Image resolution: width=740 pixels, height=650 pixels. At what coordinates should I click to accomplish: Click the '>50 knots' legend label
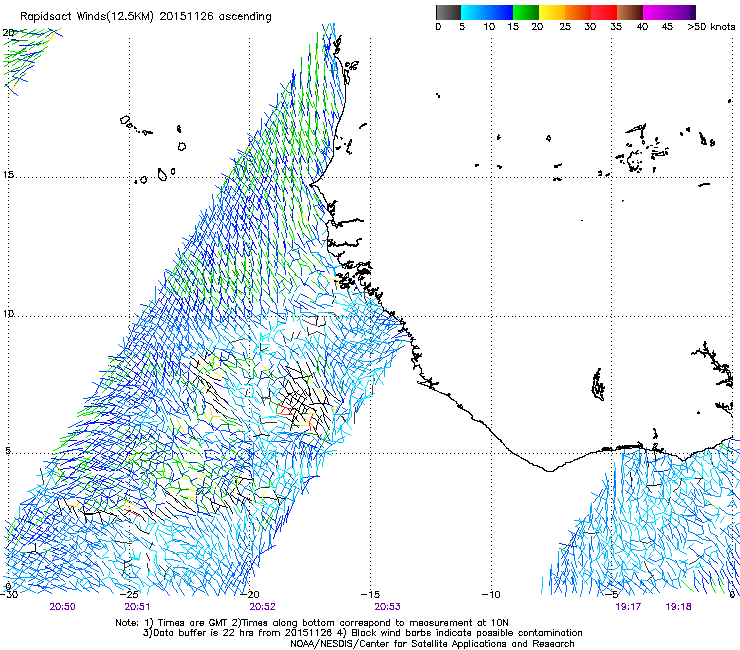711,27
